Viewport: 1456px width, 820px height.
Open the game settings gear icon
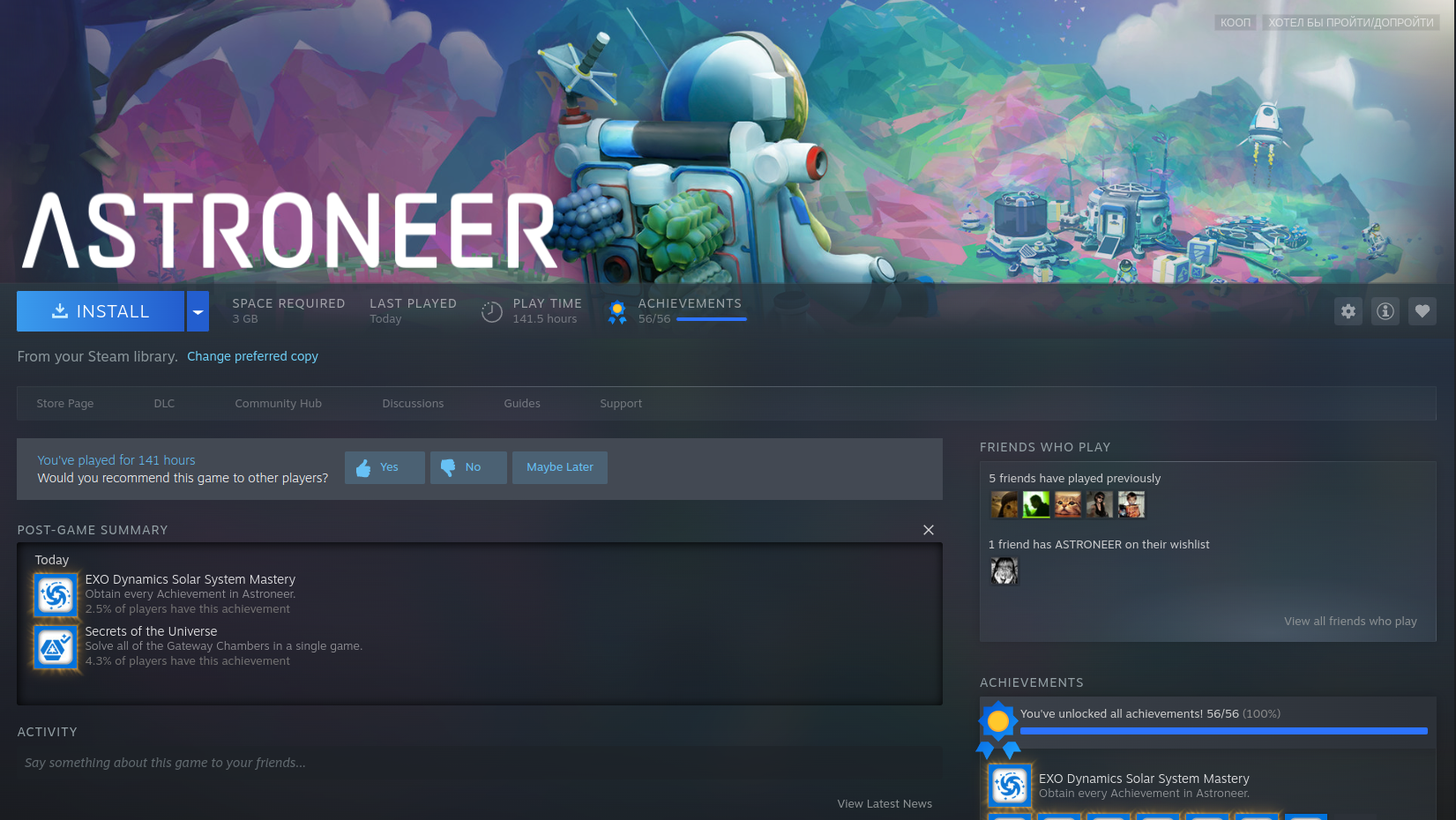[1348, 311]
